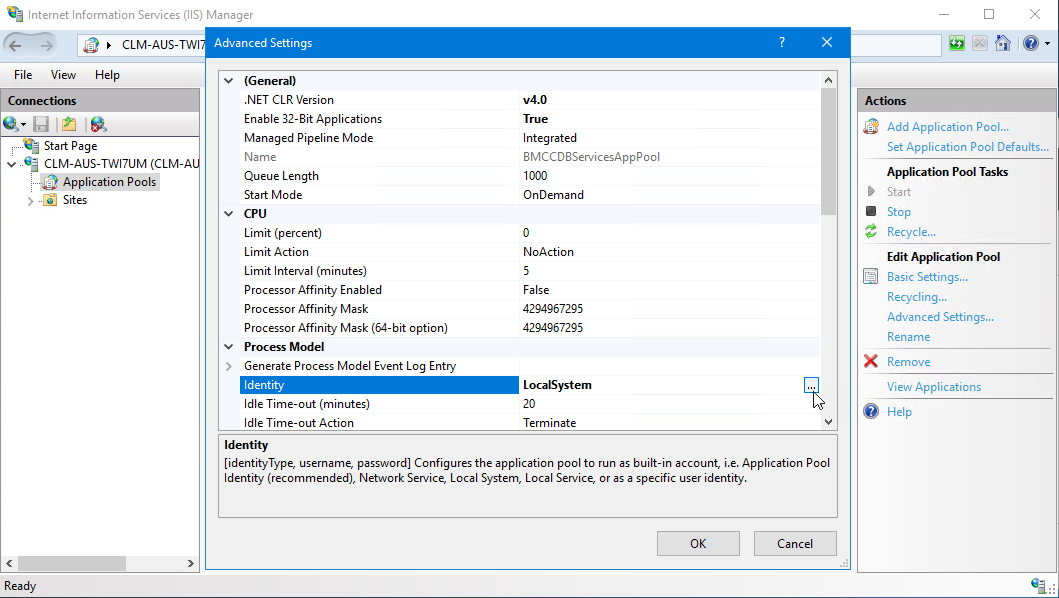
Task: Open the File menu
Action: (23, 75)
